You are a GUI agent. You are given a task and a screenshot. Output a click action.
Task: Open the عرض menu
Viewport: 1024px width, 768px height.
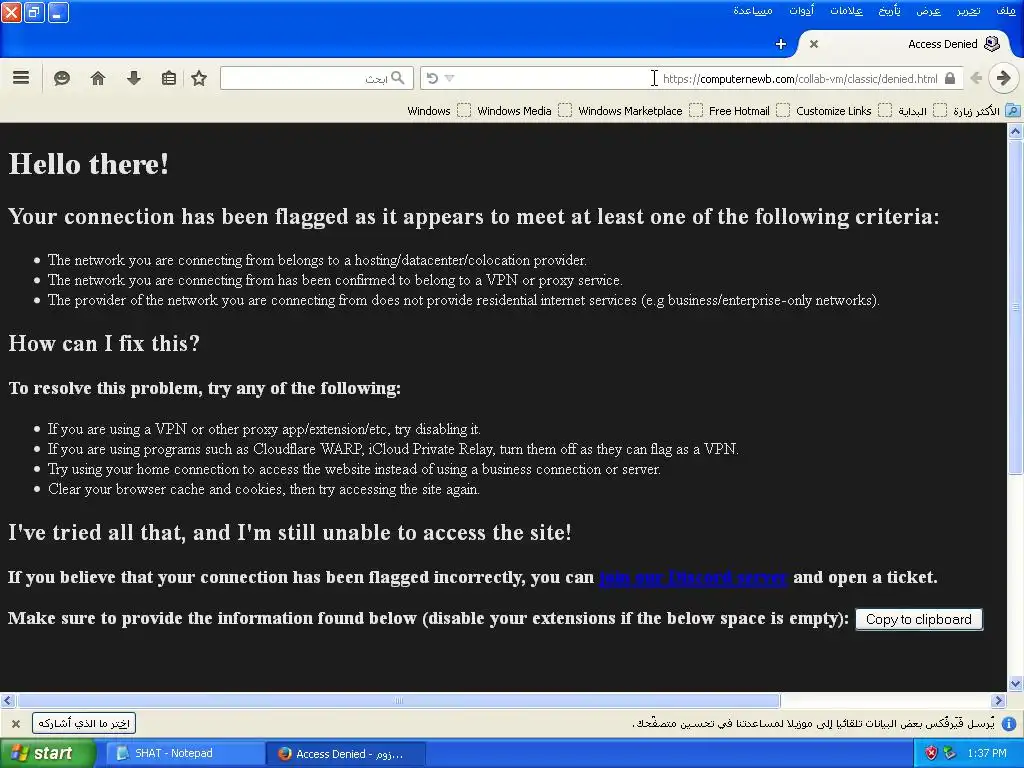[x=928, y=11]
